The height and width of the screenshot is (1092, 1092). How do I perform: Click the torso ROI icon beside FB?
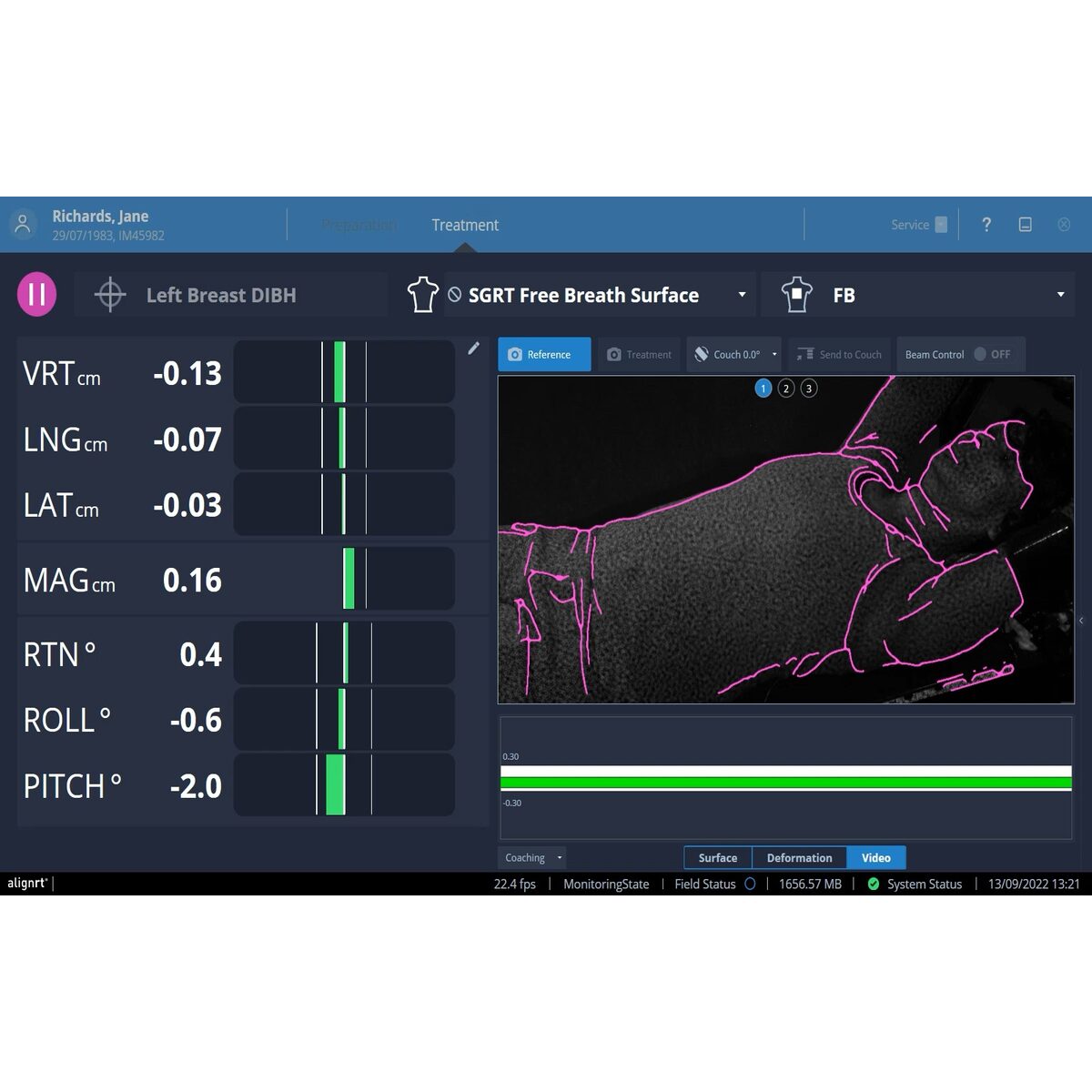796,295
